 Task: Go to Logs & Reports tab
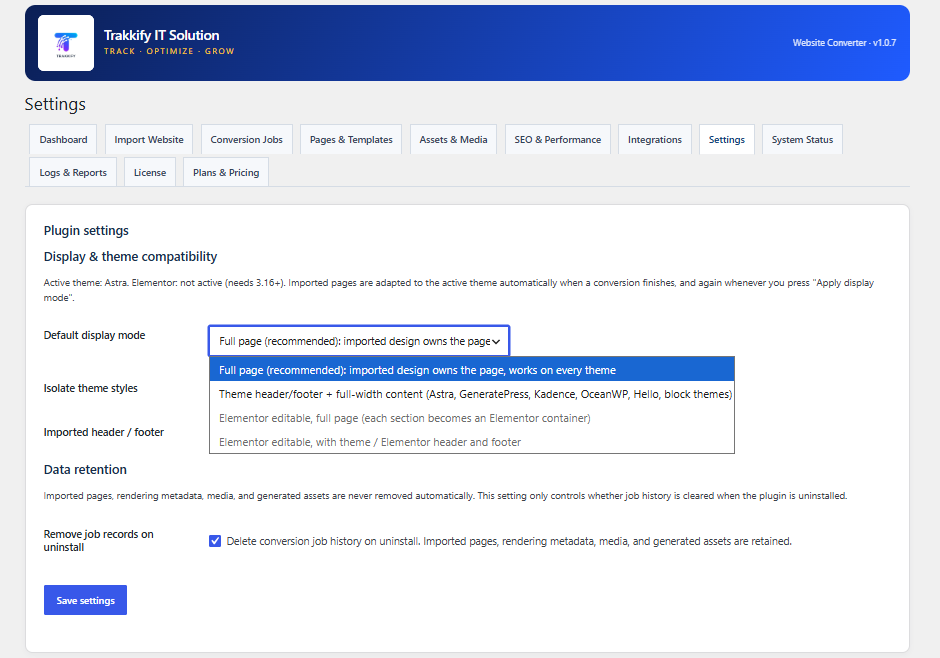[x=73, y=173]
